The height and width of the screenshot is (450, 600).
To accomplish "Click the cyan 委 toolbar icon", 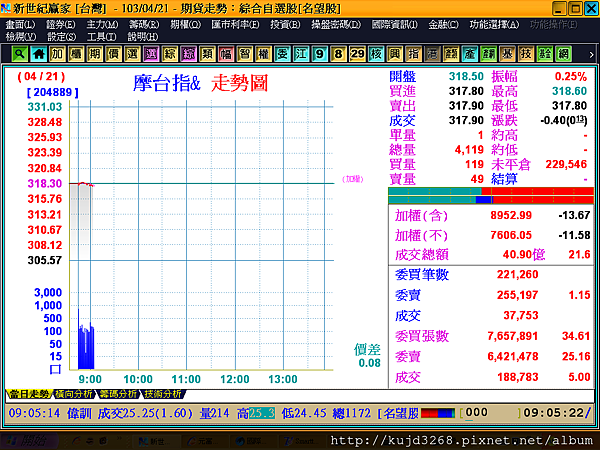I will 282,54.
